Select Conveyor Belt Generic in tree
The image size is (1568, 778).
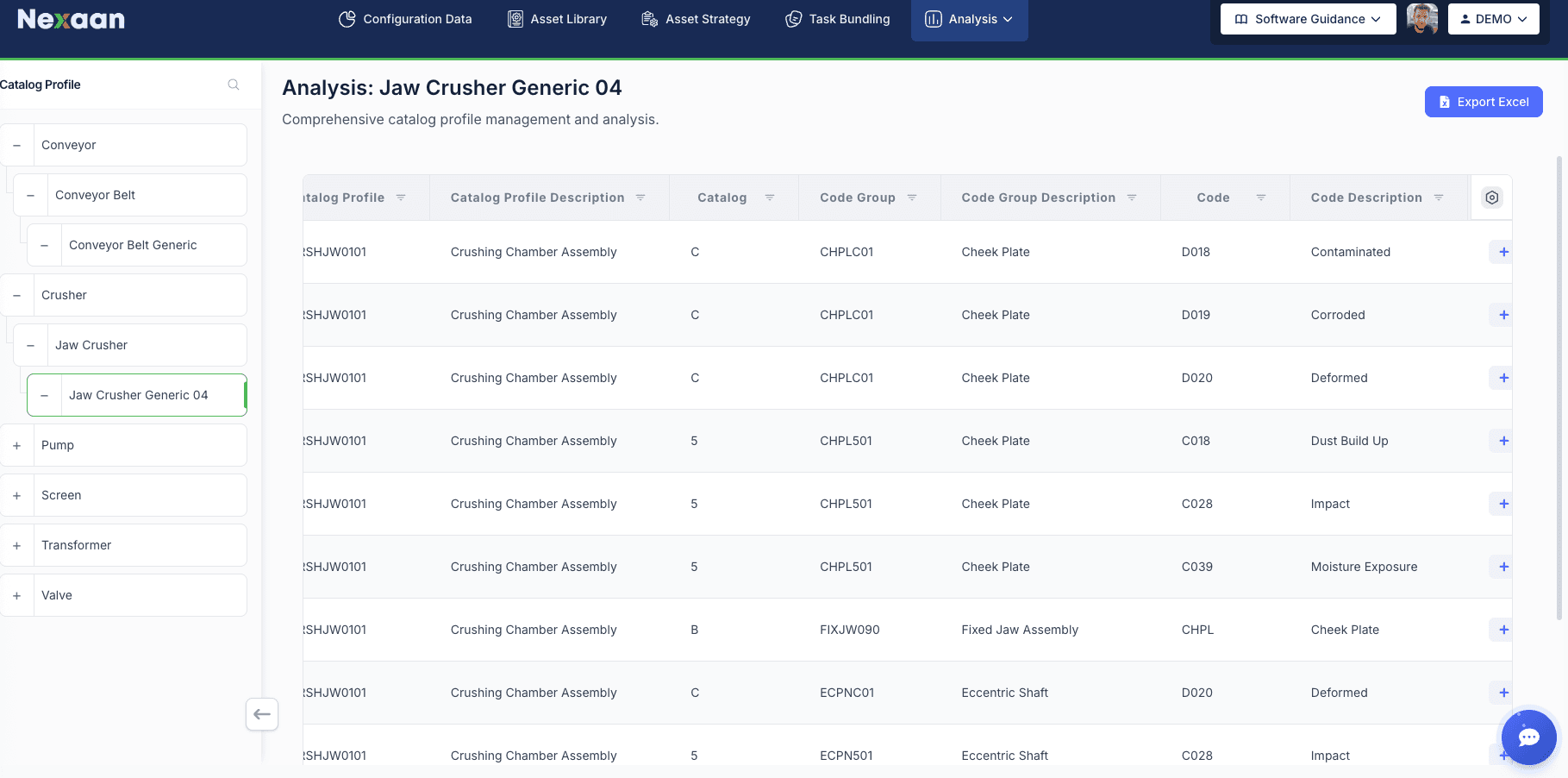[x=133, y=245]
